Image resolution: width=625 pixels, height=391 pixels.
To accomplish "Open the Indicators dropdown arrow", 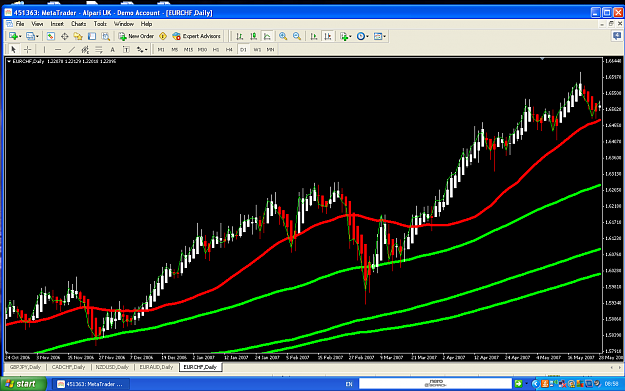I will pos(350,36).
